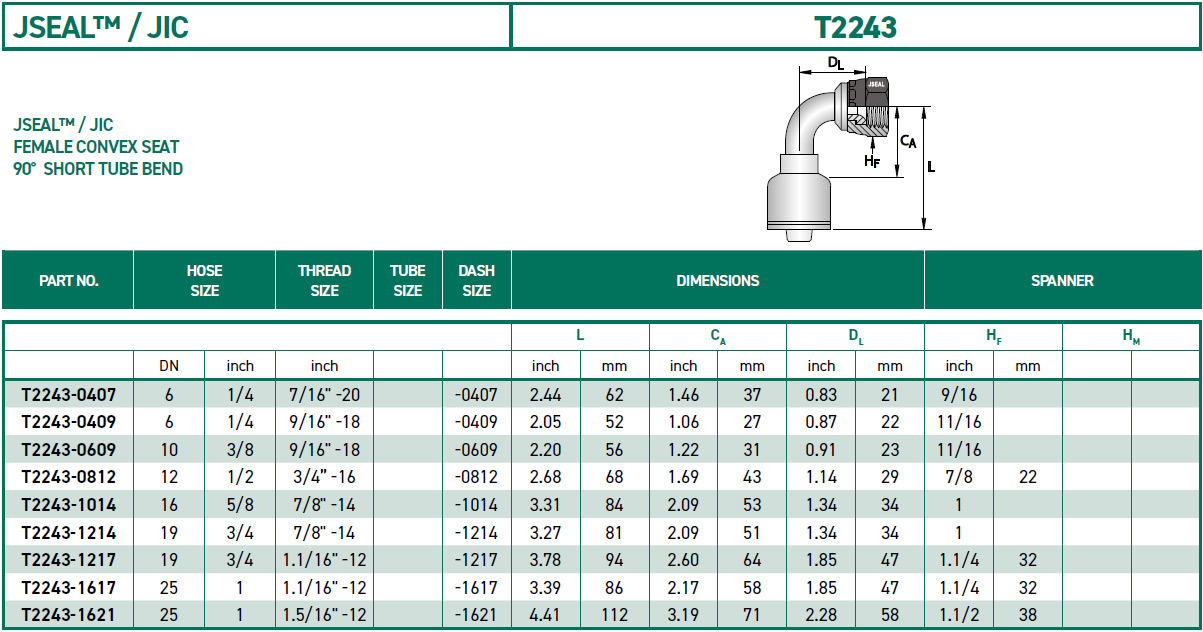
Task: Click thread size 7/16" -20
Action: pos(324,395)
